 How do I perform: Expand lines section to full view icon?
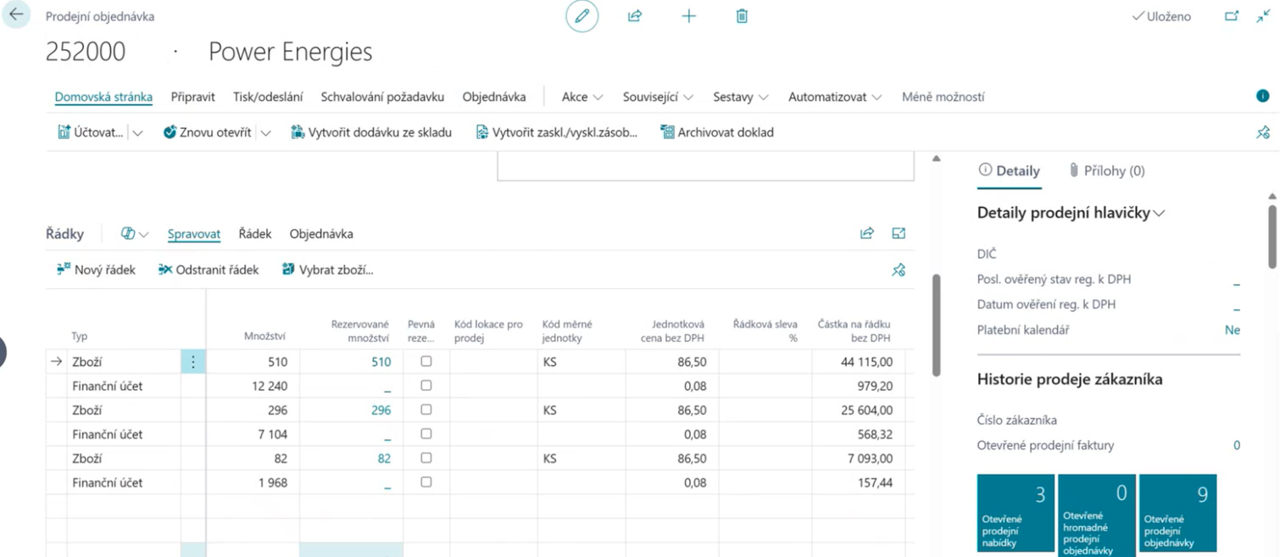coord(899,234)
